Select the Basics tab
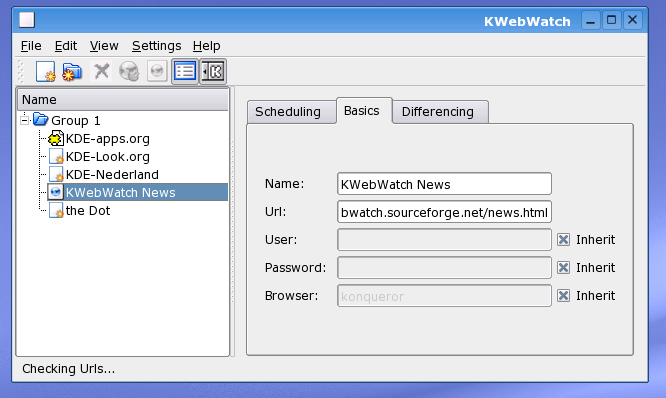Viewport: 666px width, 398px height. pyautogui.click(x=364, y=111)
